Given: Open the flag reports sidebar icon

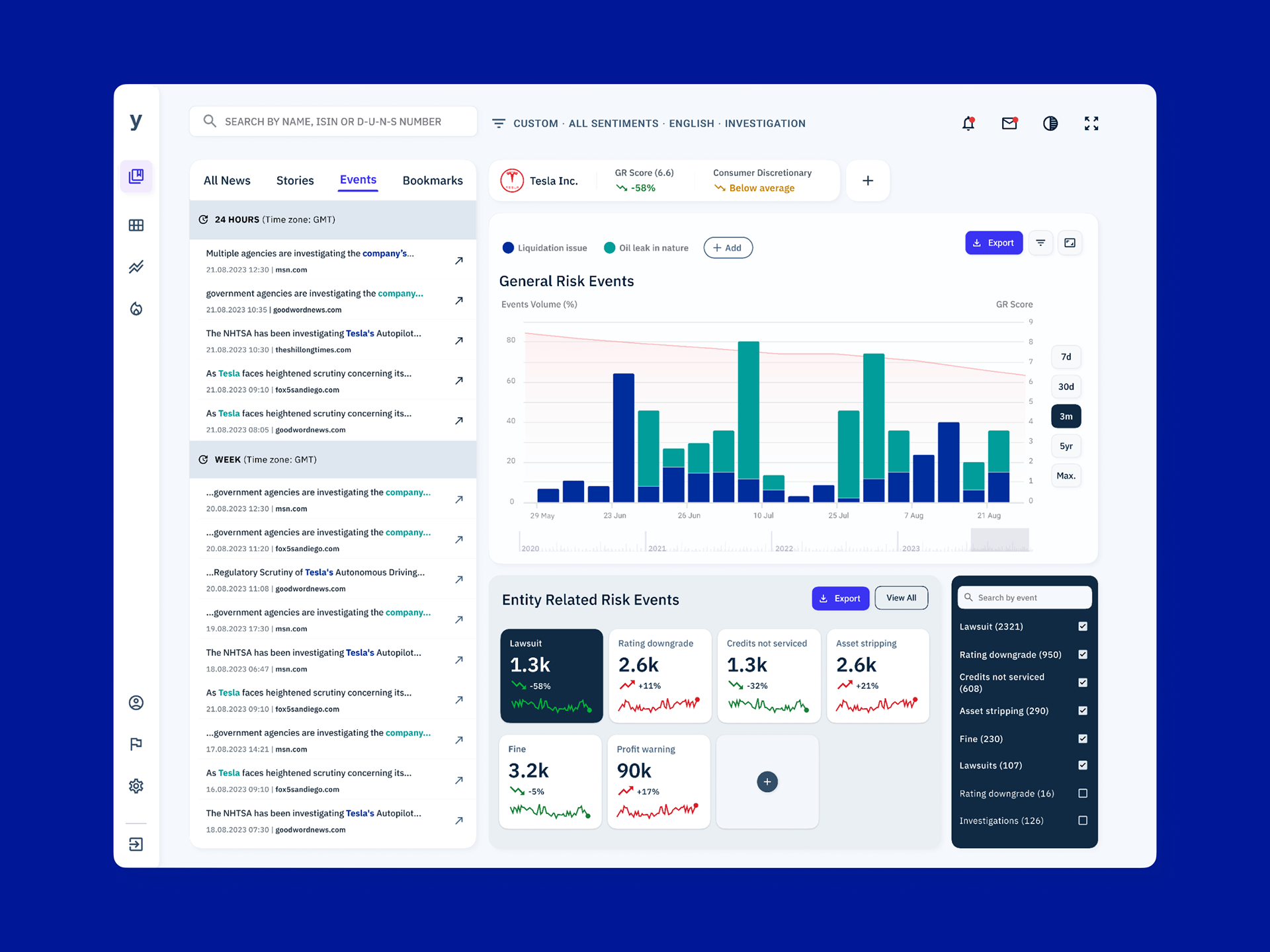Looking at the screenshot, I should [136, 744].
